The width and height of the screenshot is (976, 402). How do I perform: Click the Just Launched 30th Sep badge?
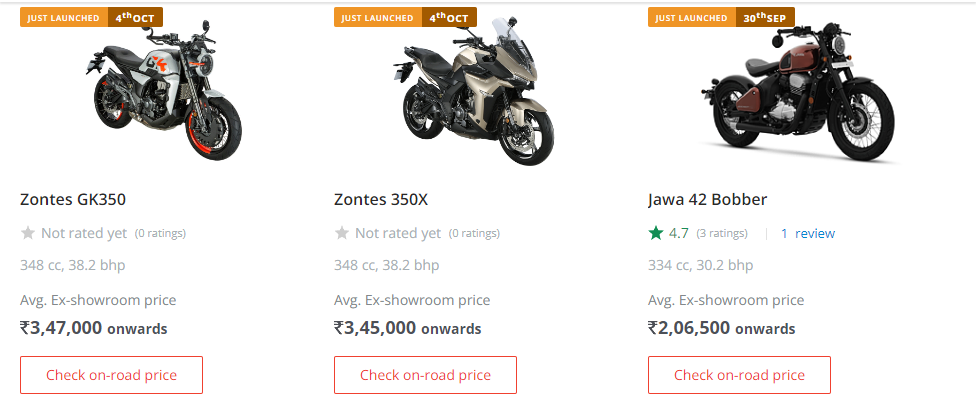point(719,17)
